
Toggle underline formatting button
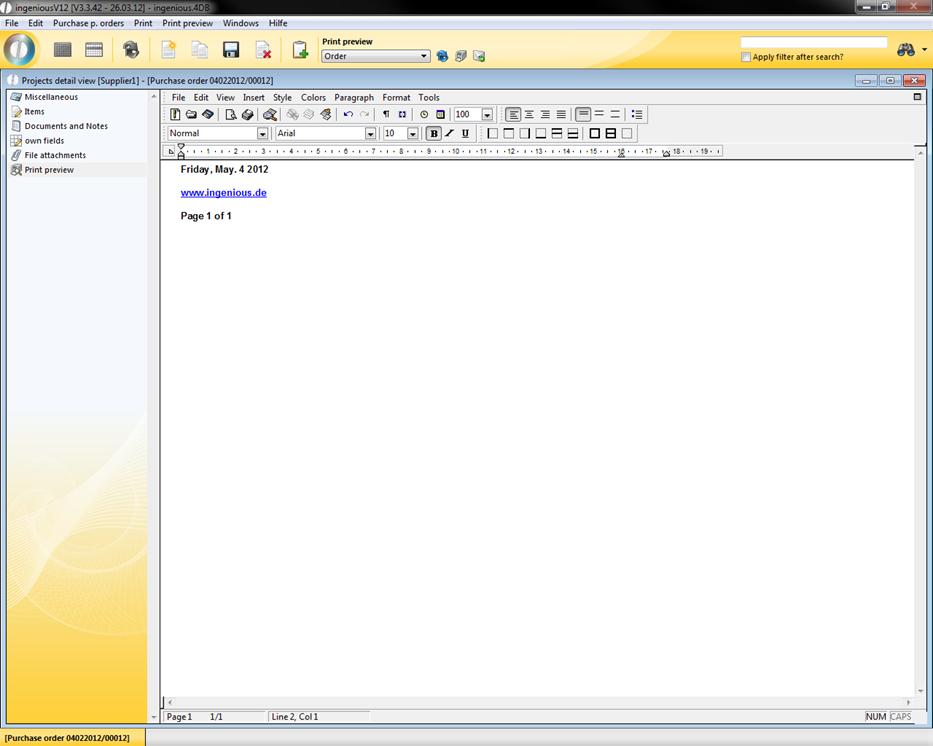(465, 134)
